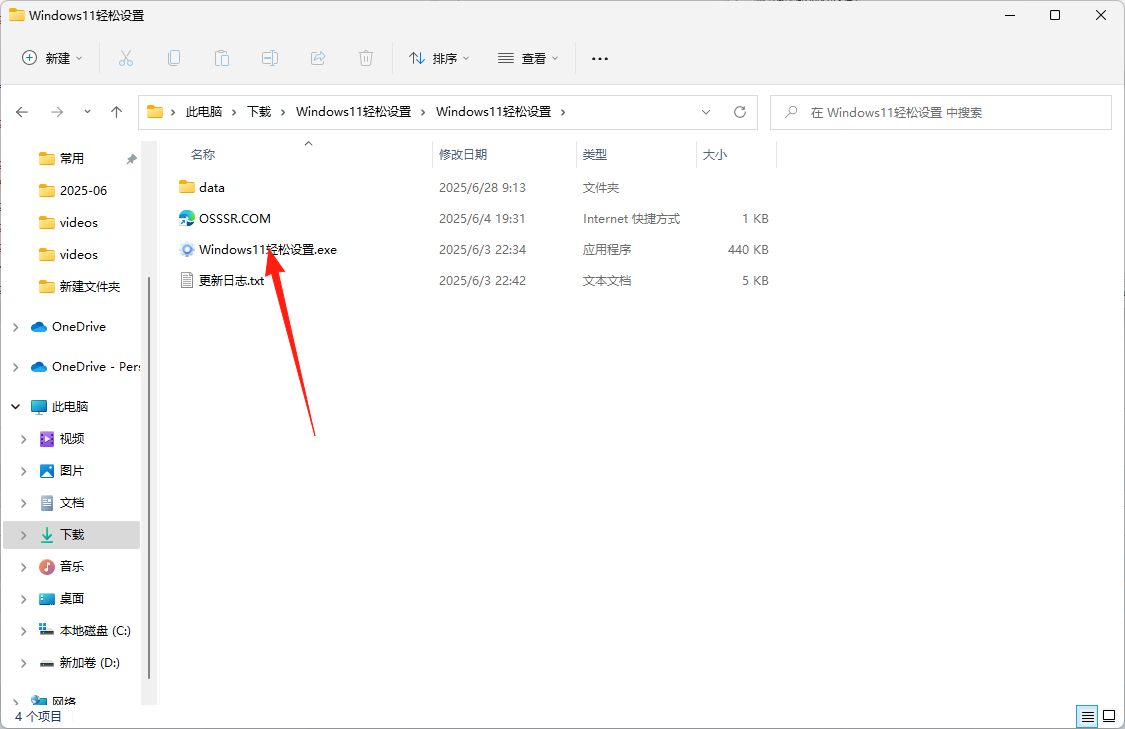Click the Delete trash bin icon
The image size is (1125, 729).
(366, 59)
